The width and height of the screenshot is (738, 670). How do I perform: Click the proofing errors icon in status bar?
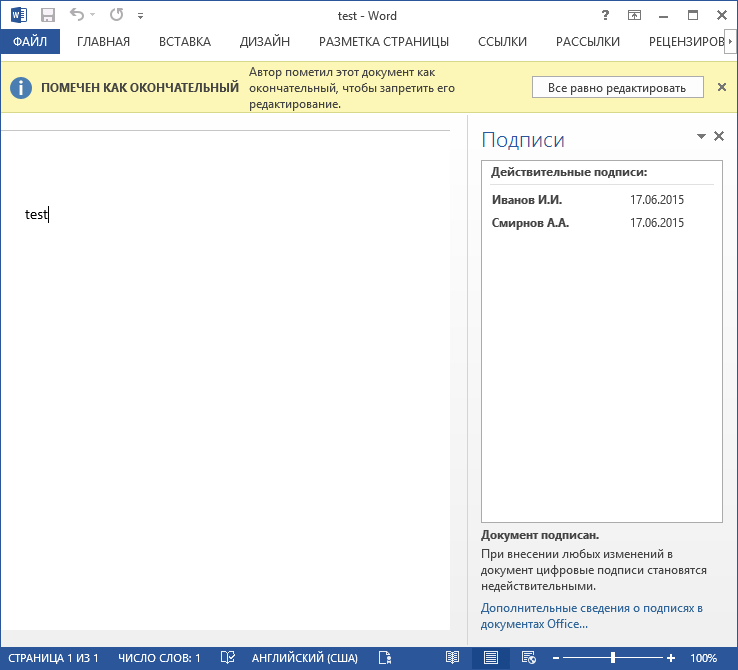coord(228,657)
